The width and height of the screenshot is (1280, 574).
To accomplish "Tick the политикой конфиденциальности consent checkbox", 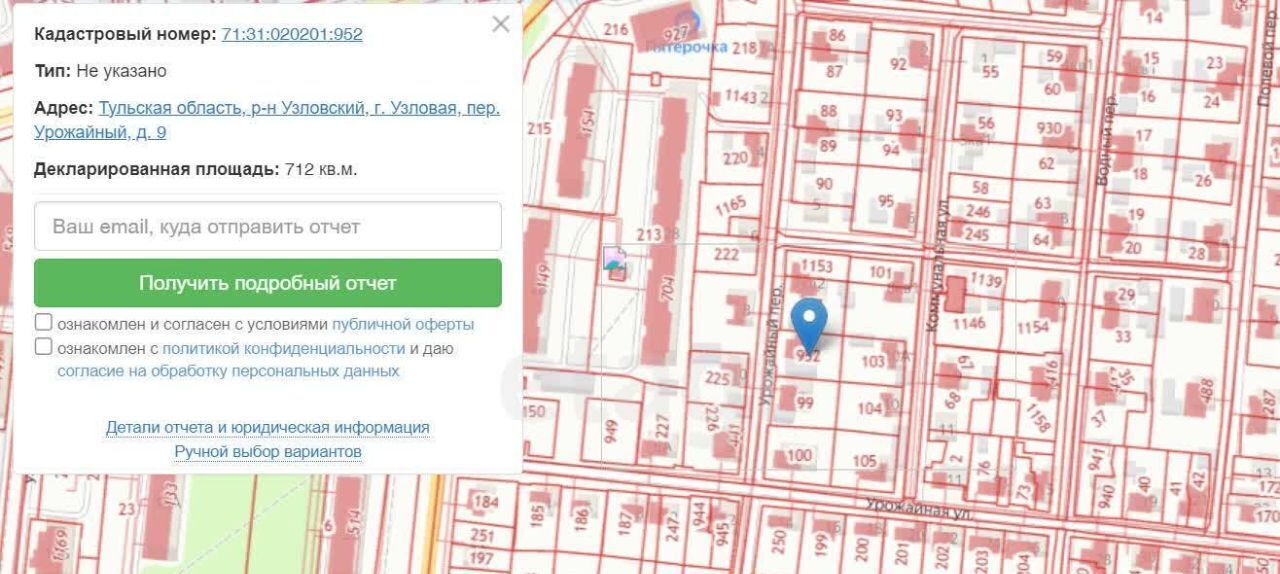I will click(44, 347).
